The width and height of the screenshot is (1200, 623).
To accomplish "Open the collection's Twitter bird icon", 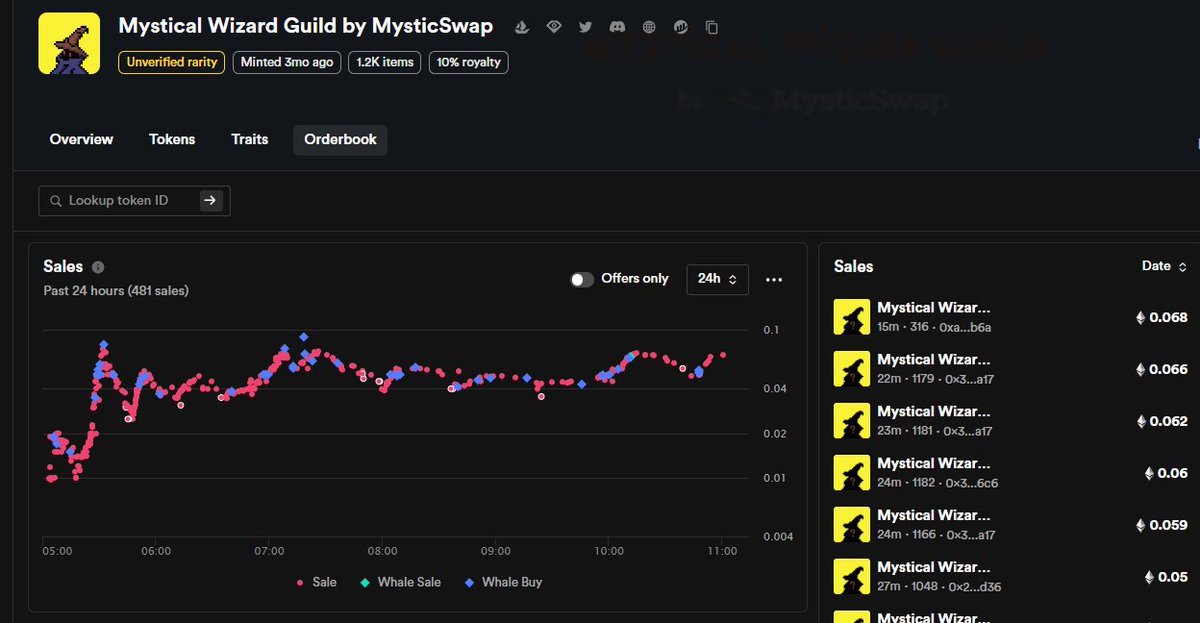I will pyautogui.click(x=585, y=27).
